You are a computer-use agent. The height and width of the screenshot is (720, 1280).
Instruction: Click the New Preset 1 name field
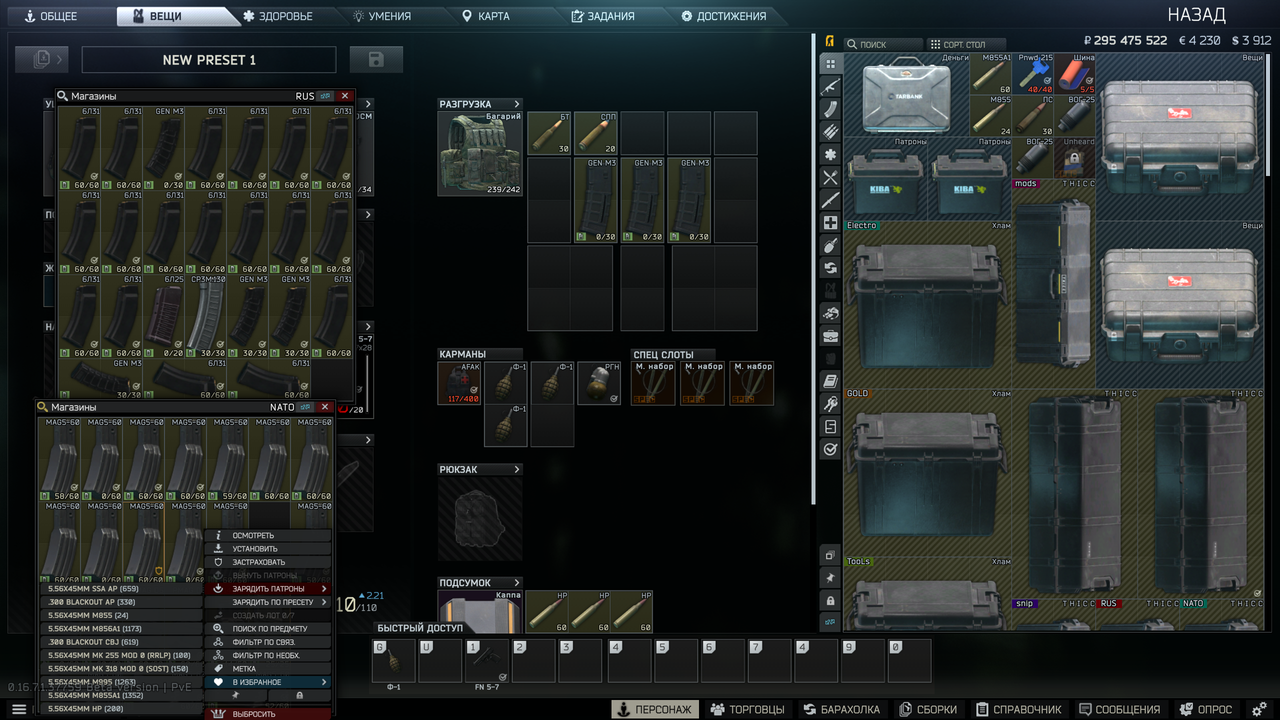(x=209, y=60)
